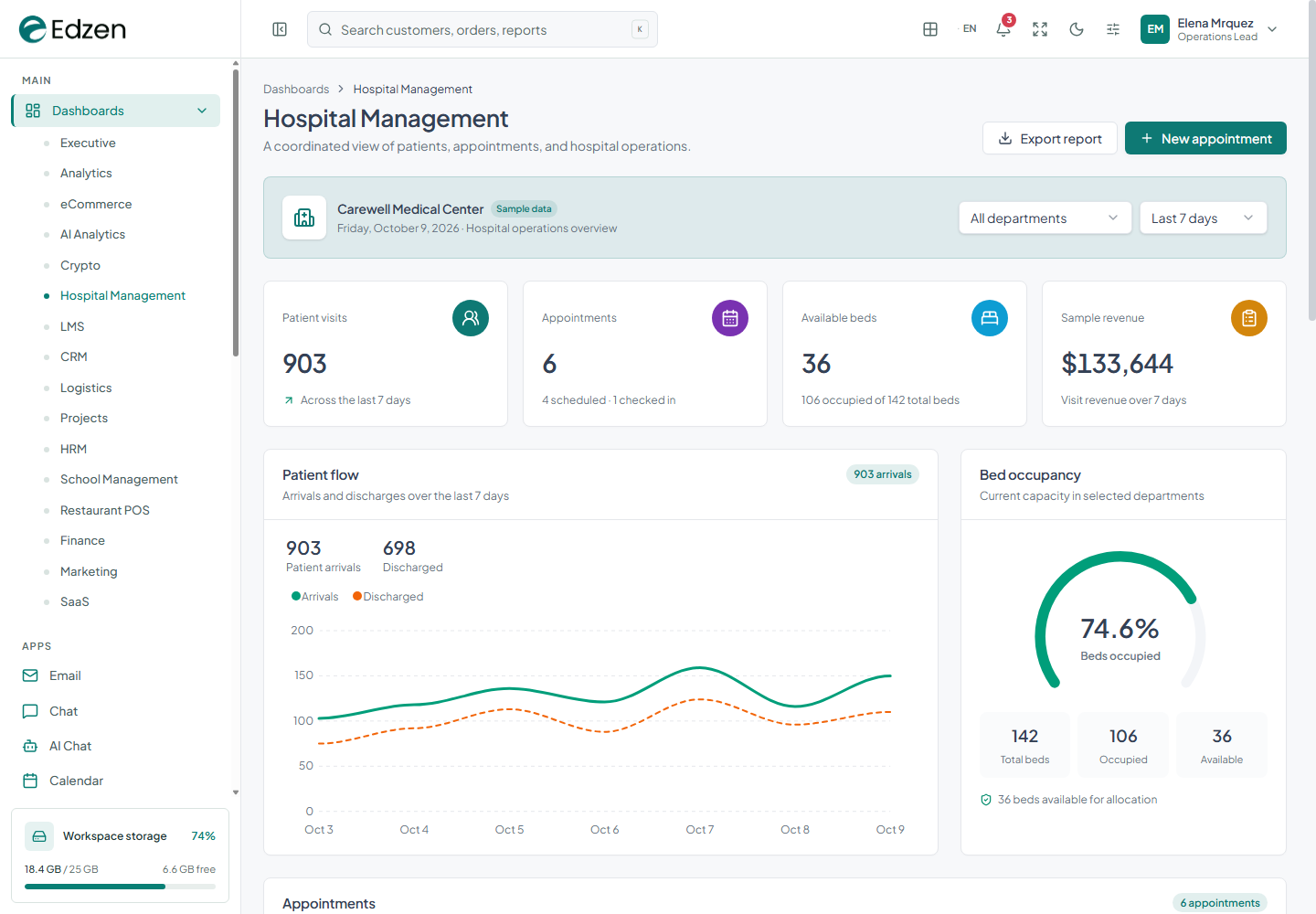Click the Workspace storage drive icon

pyautogui.click(x=38, y=836)
